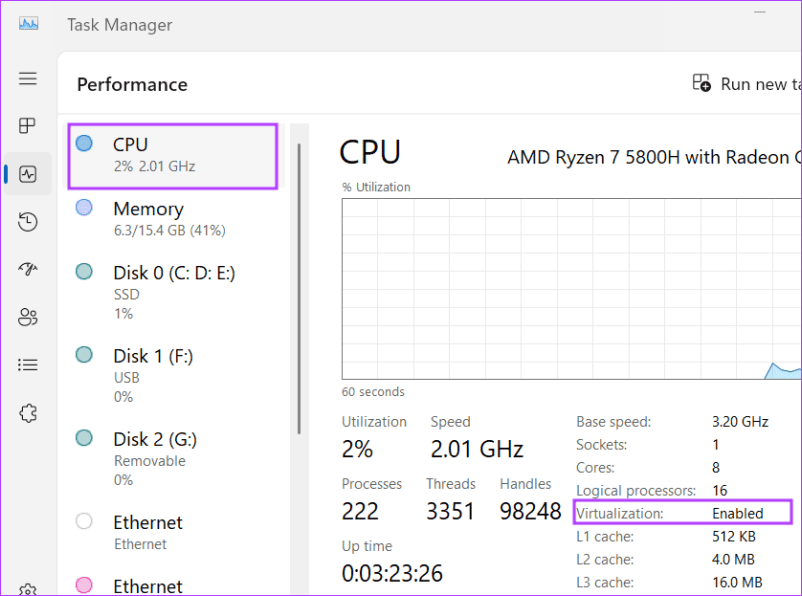
Task: Open the Processes view in sidebar
Action: coord(27,126)
